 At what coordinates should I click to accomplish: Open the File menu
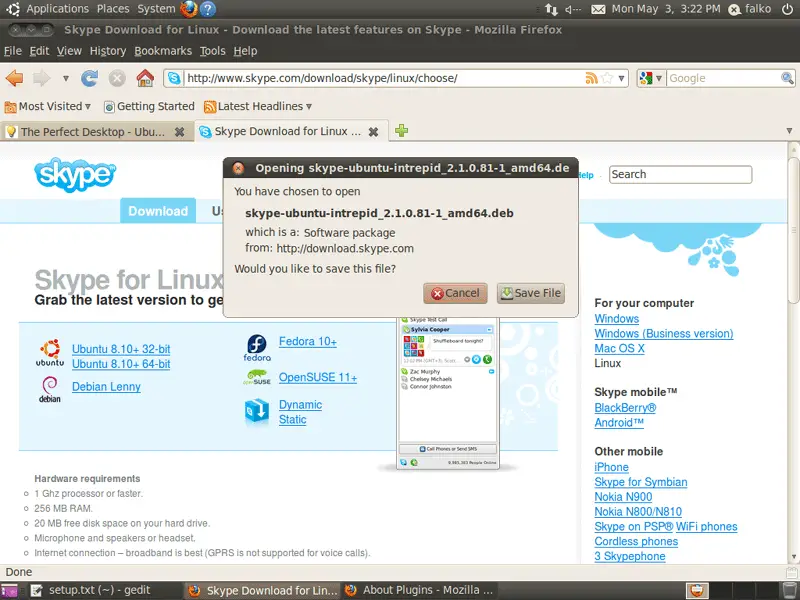[x=13, y=51]
